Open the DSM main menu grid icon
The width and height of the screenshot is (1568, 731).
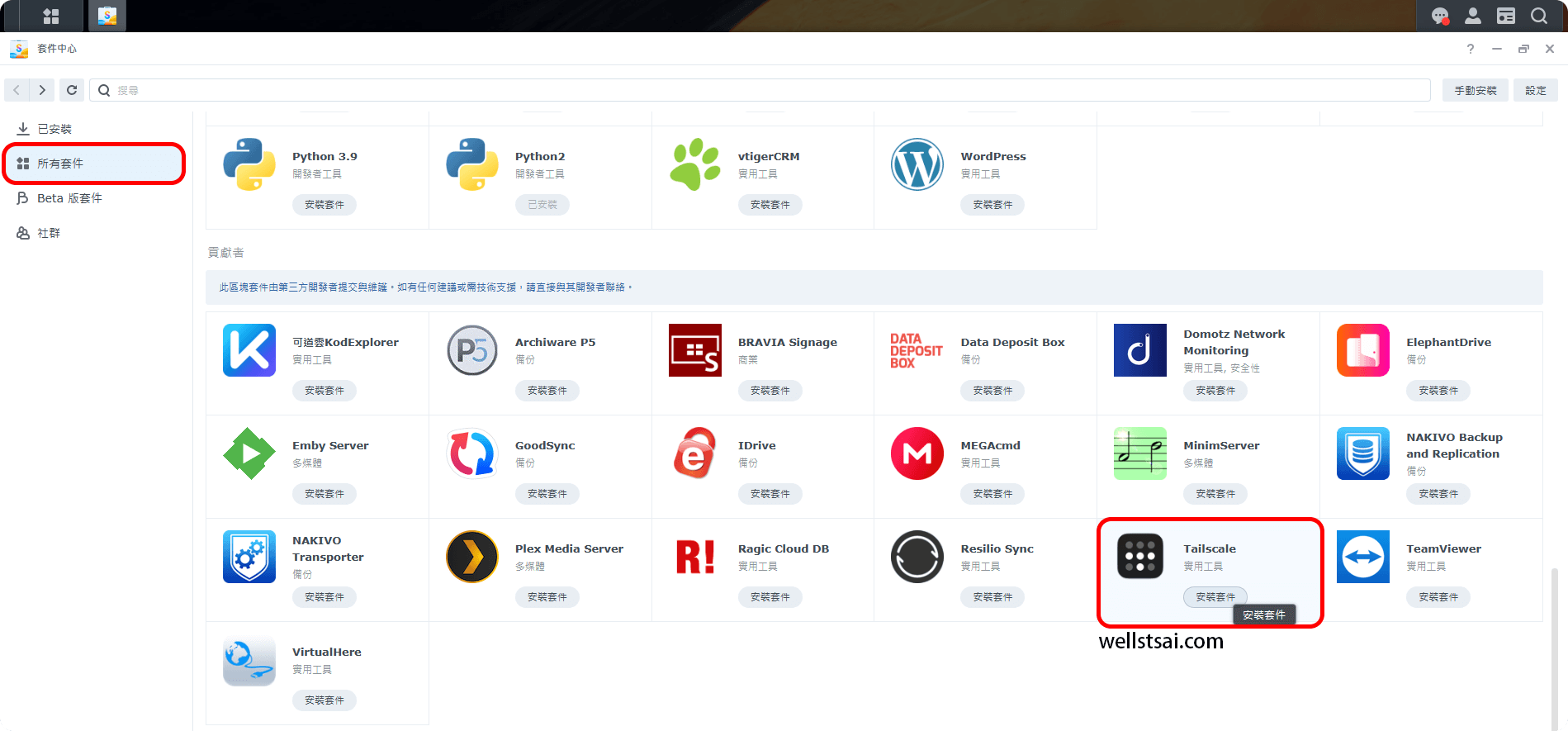pyautogui.click(x=51, y=16)
